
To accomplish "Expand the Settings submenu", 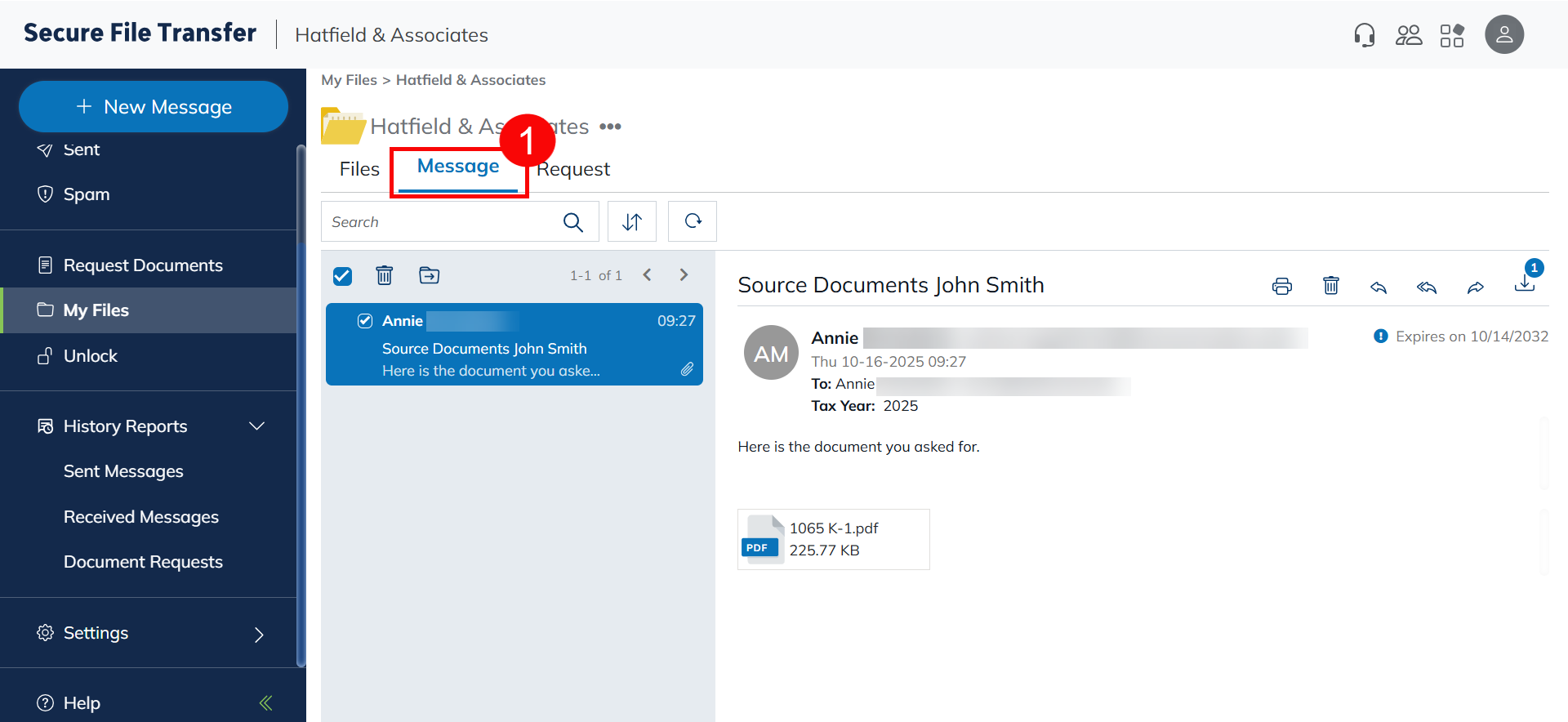I will point(258,635).
